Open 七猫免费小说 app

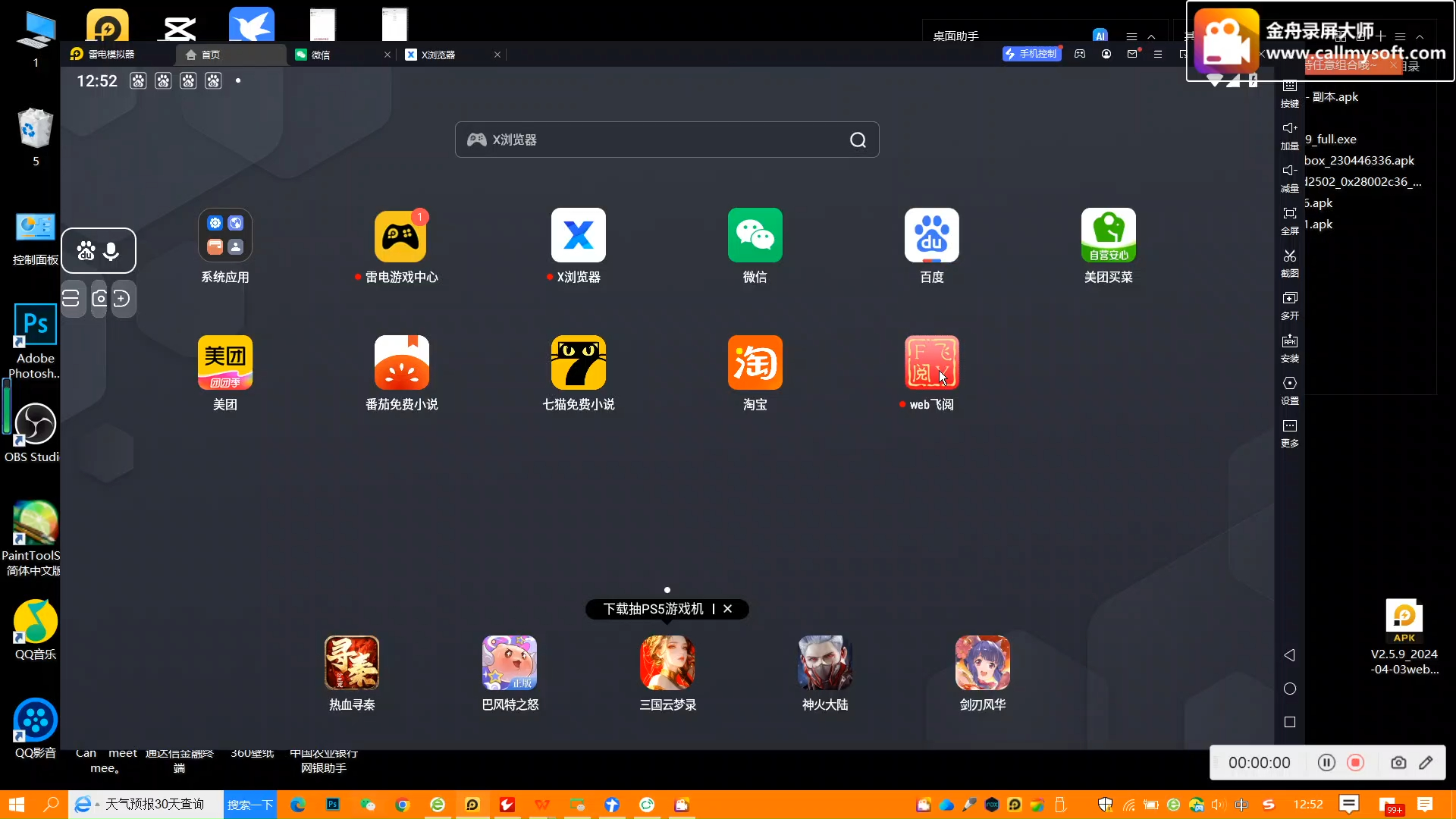[x=578, y=362]
